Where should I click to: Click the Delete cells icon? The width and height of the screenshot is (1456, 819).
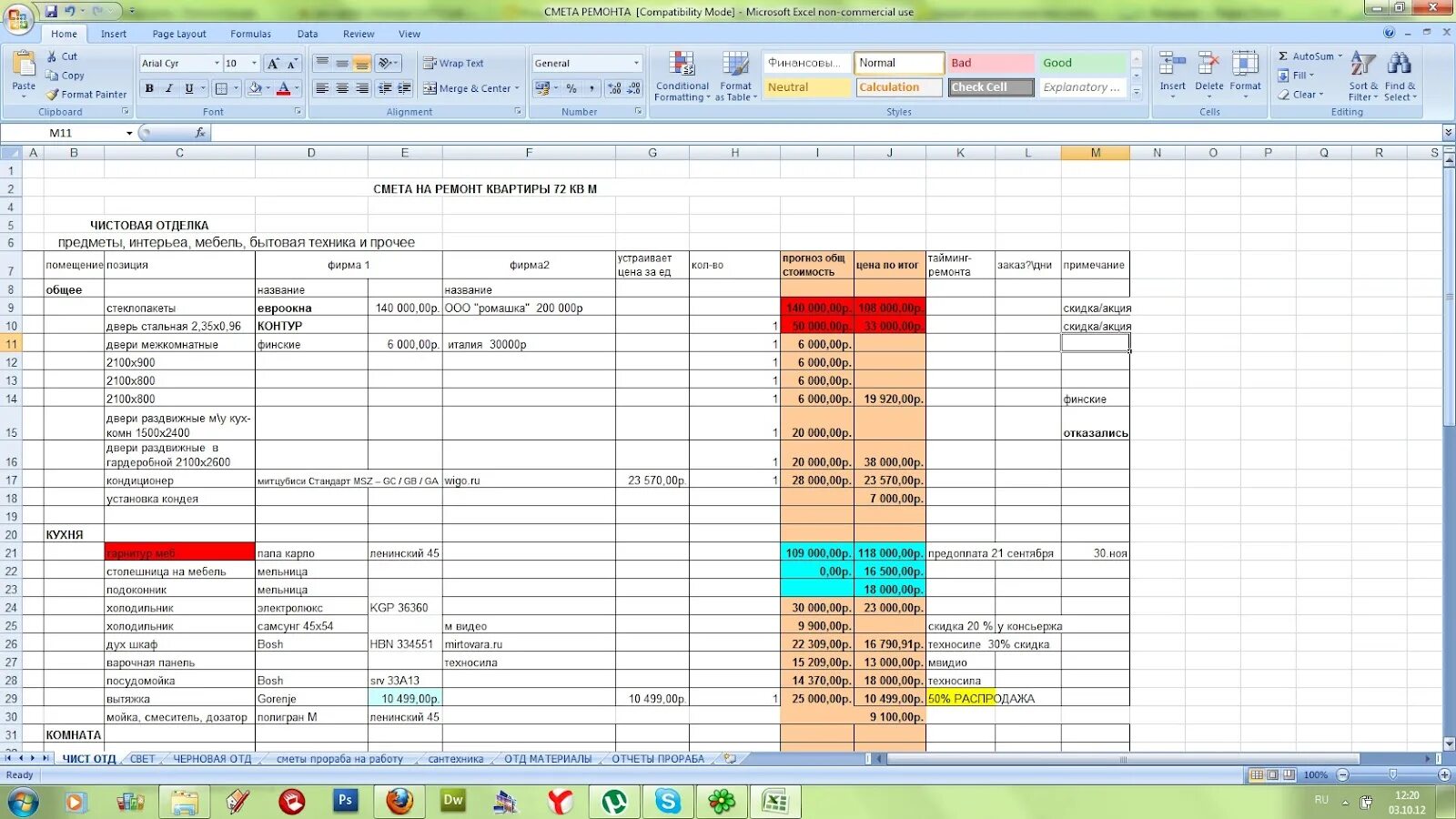click(x=1208, y=65)
